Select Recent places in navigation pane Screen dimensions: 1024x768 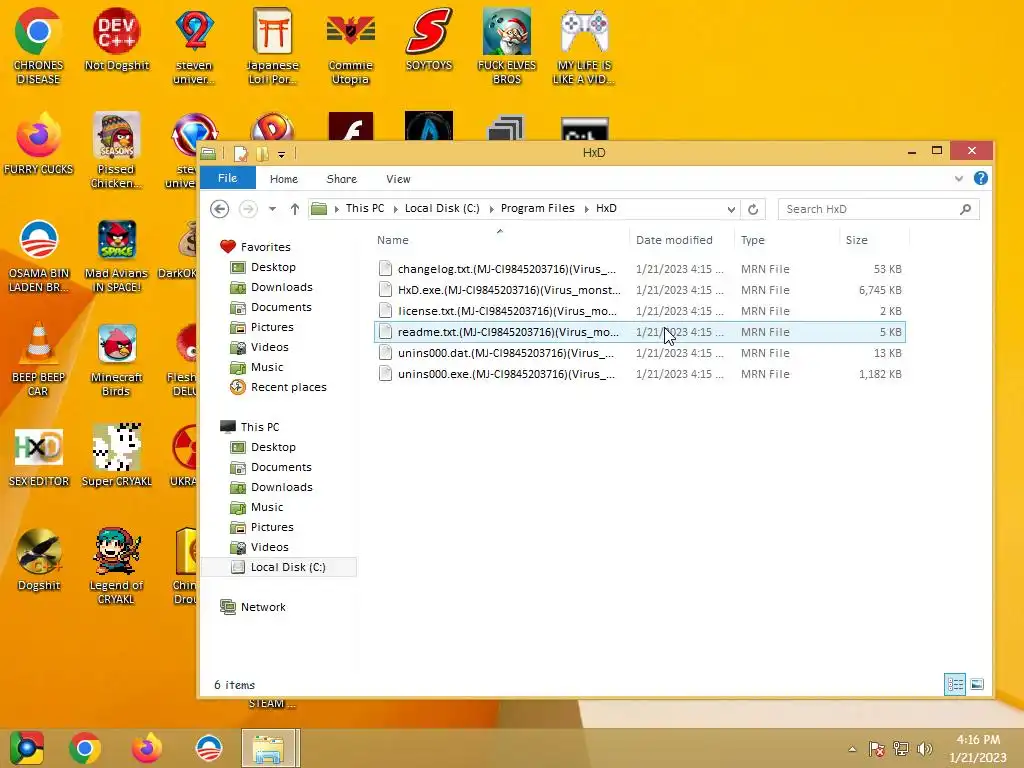click(x=288, y=387)
